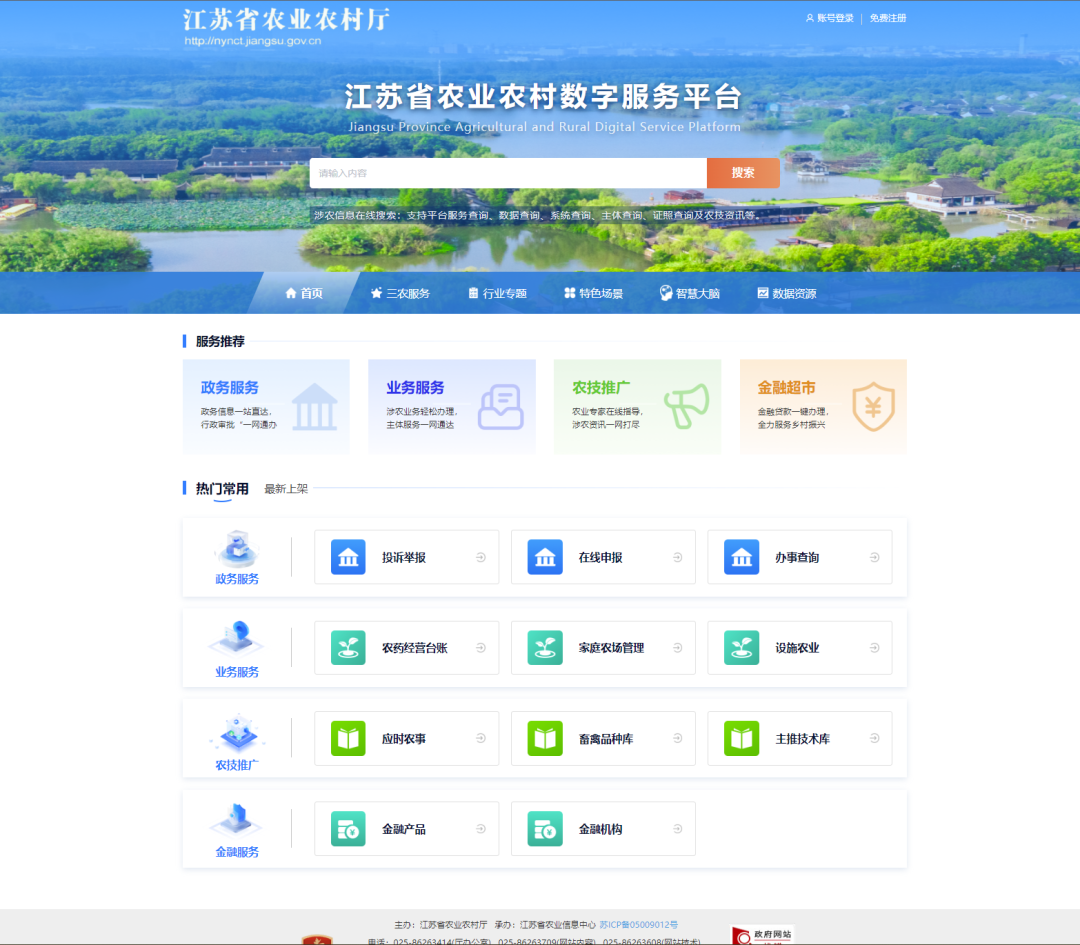Screen dimensions: 1080x945
Task: Open the 智慧大脑 navigation menu
Action: (x=689, y=293)
